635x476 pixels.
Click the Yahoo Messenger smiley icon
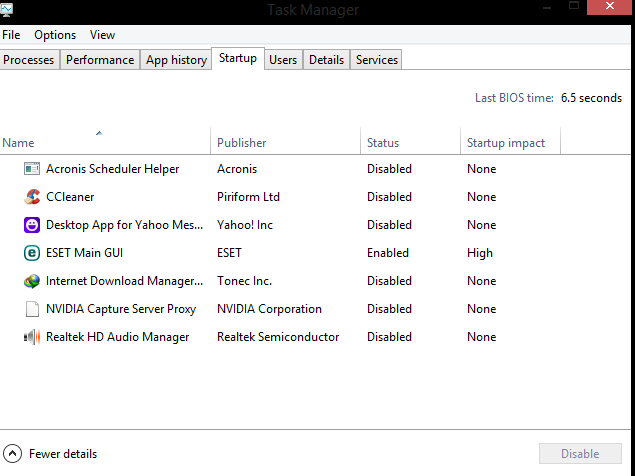32,225
